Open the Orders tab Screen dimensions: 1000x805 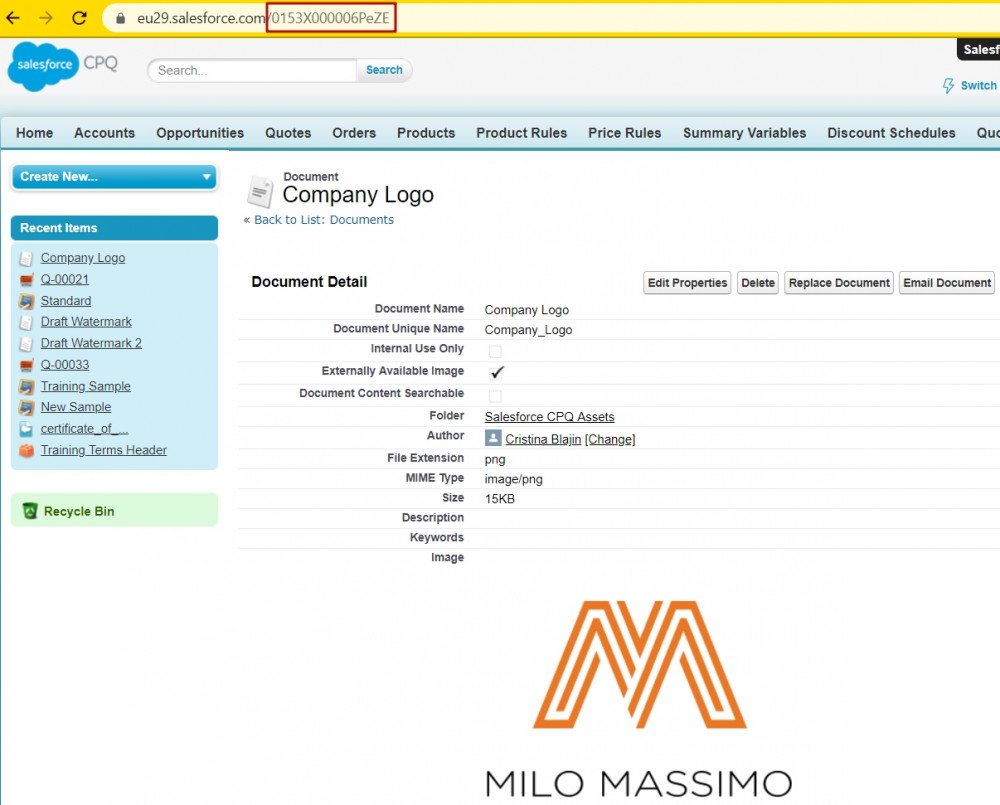pyautogui.click(x=354, y=133)
